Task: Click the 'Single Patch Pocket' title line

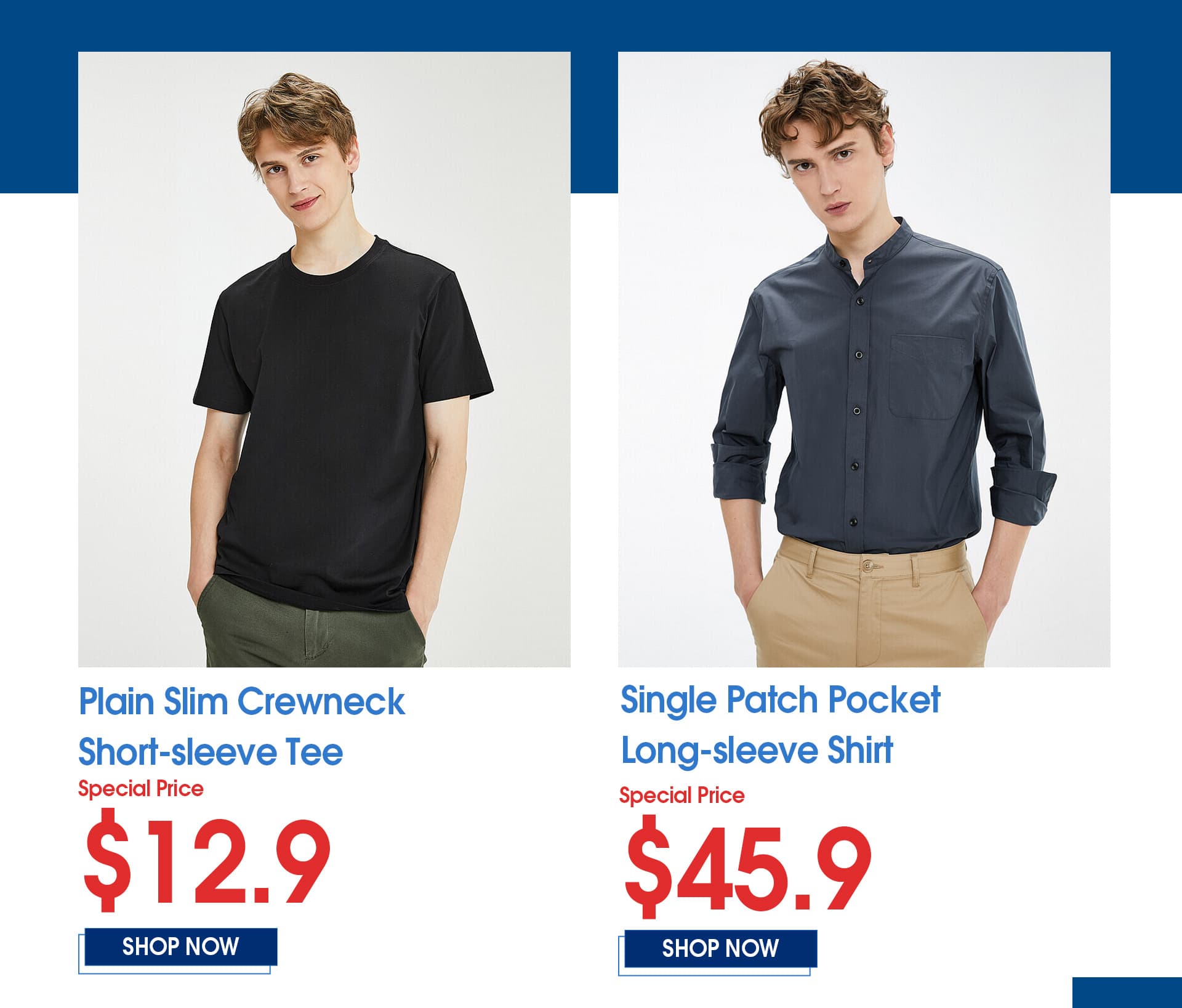Action: [780, 700]
